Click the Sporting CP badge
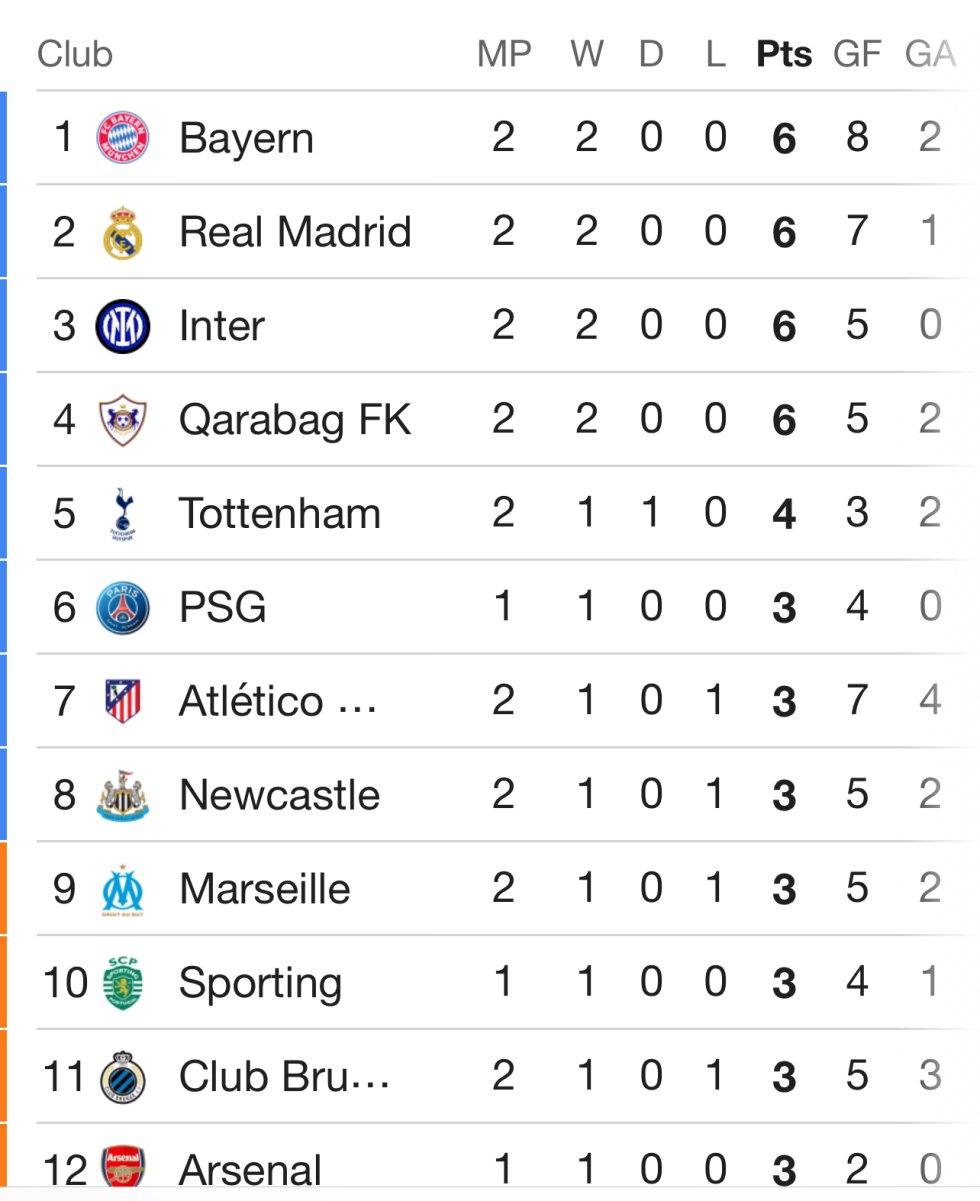This screenshot has width=980, height=1201. tap(123, 983)
